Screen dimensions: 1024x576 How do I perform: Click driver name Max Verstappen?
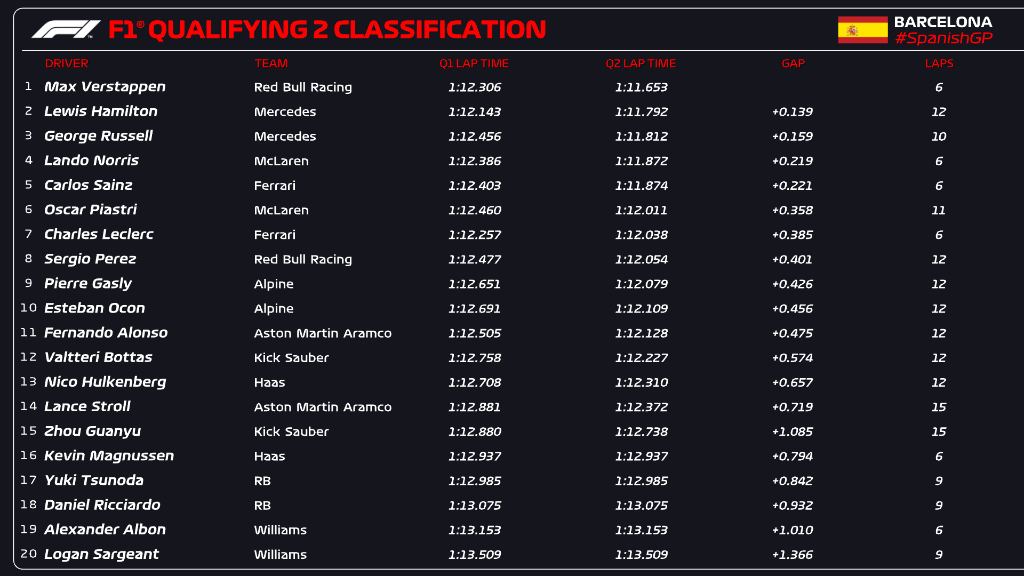point(105,87)
